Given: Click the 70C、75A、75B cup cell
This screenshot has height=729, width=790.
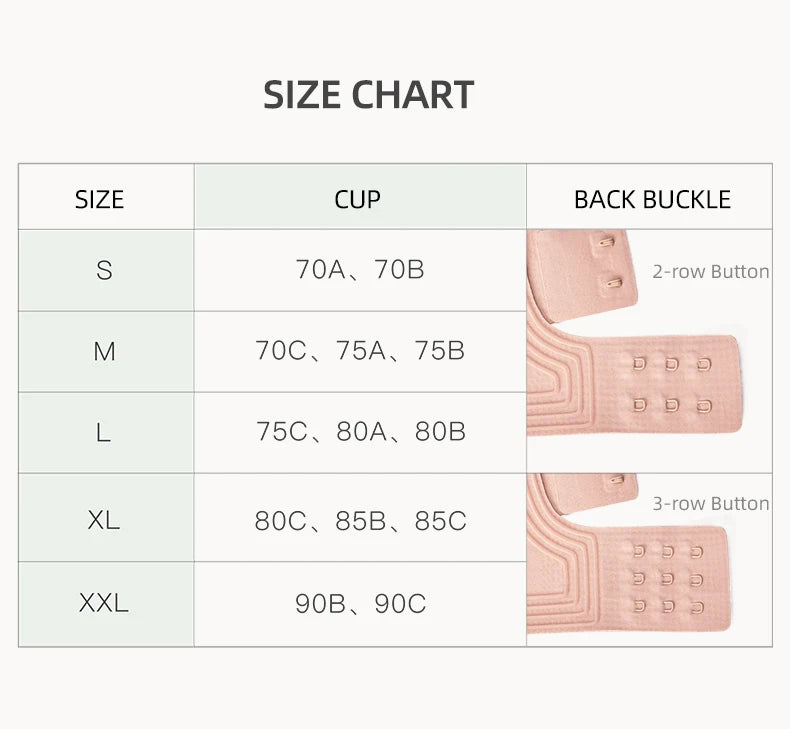Looking at the screenshot, I should click(x=360, y=352).
